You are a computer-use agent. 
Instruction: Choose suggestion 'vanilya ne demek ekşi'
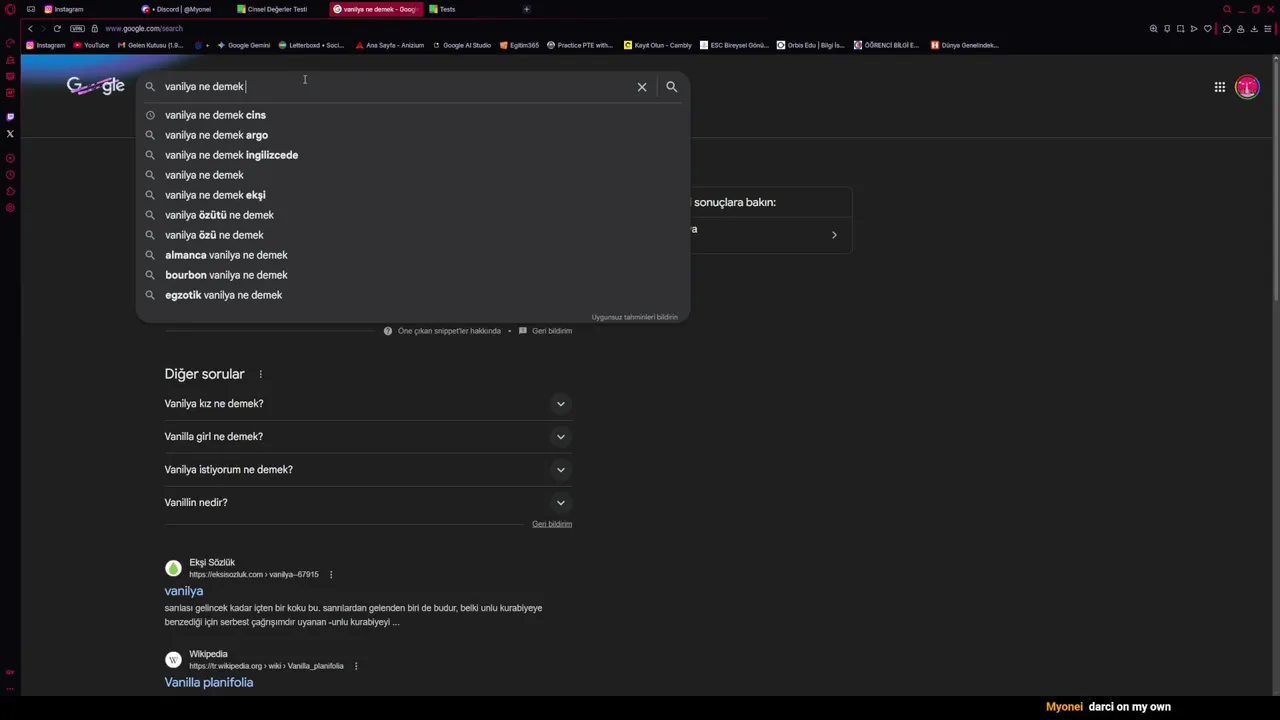[x=412, y=195]
